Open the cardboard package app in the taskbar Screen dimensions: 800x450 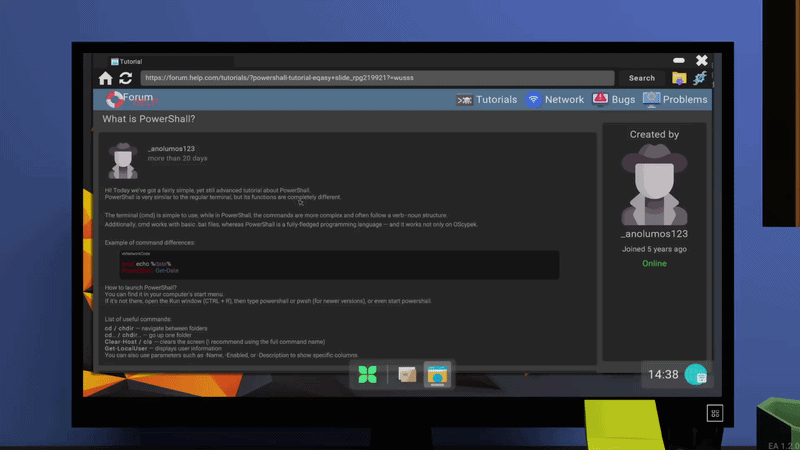[407, 374]
